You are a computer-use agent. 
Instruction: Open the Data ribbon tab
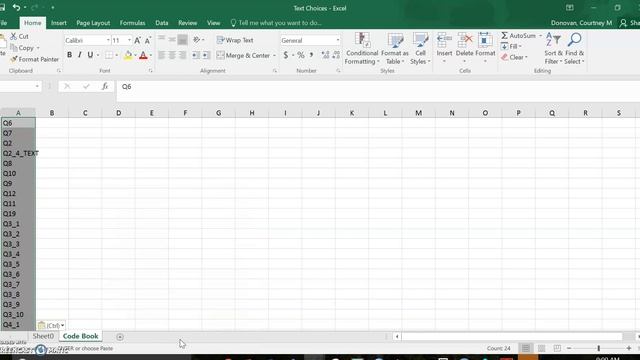[x=162, y=23]
